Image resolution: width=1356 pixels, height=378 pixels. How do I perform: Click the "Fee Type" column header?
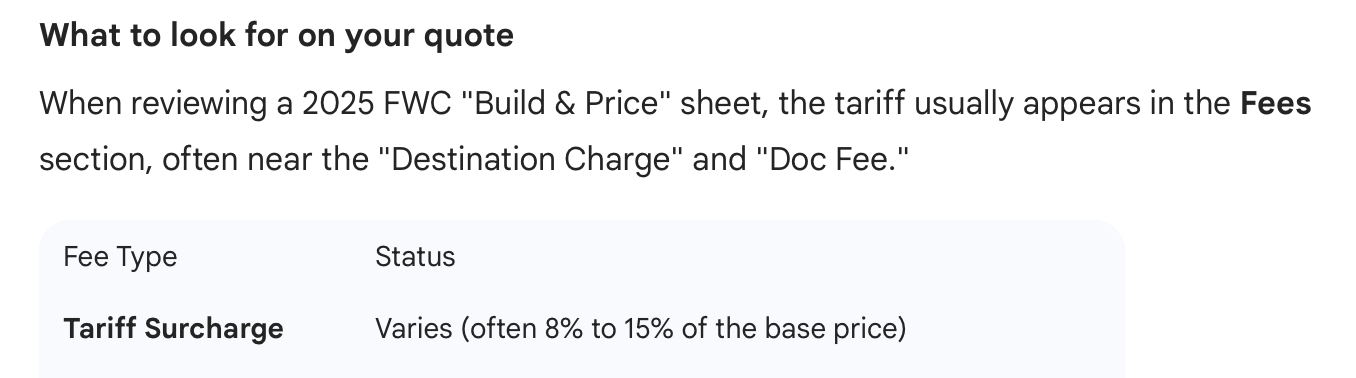(x=120, y=257)
